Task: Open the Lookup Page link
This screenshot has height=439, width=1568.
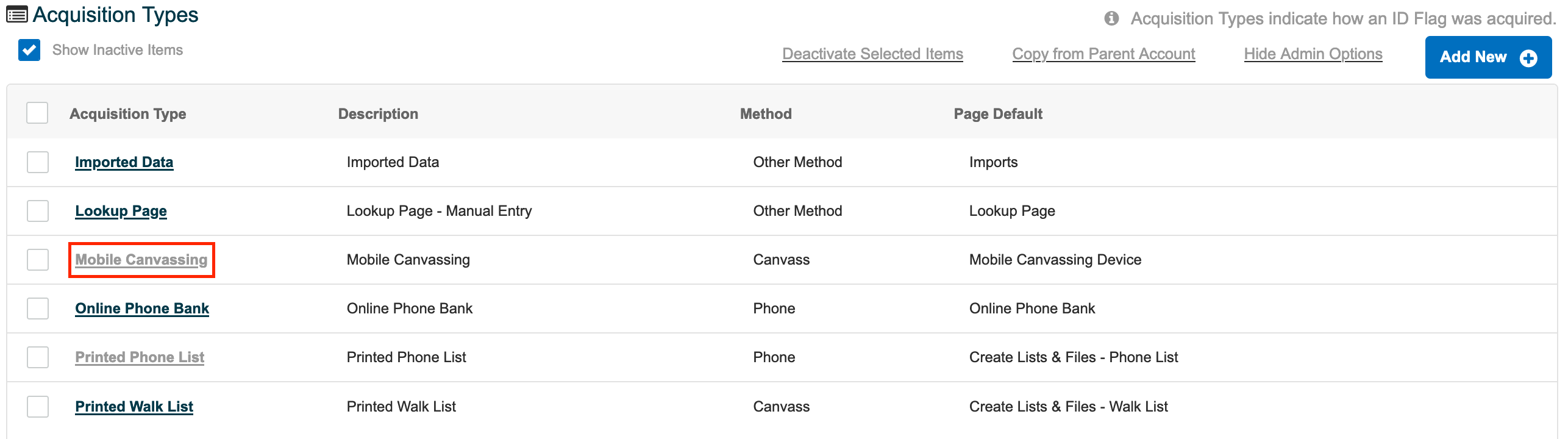Action: coord(121,211)
